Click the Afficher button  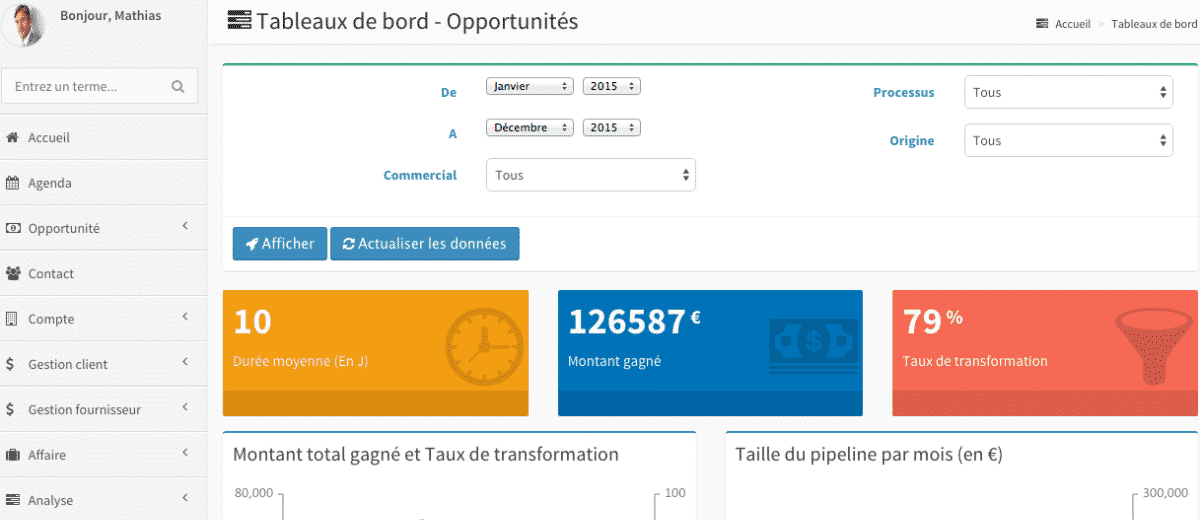tap(280, 244)
